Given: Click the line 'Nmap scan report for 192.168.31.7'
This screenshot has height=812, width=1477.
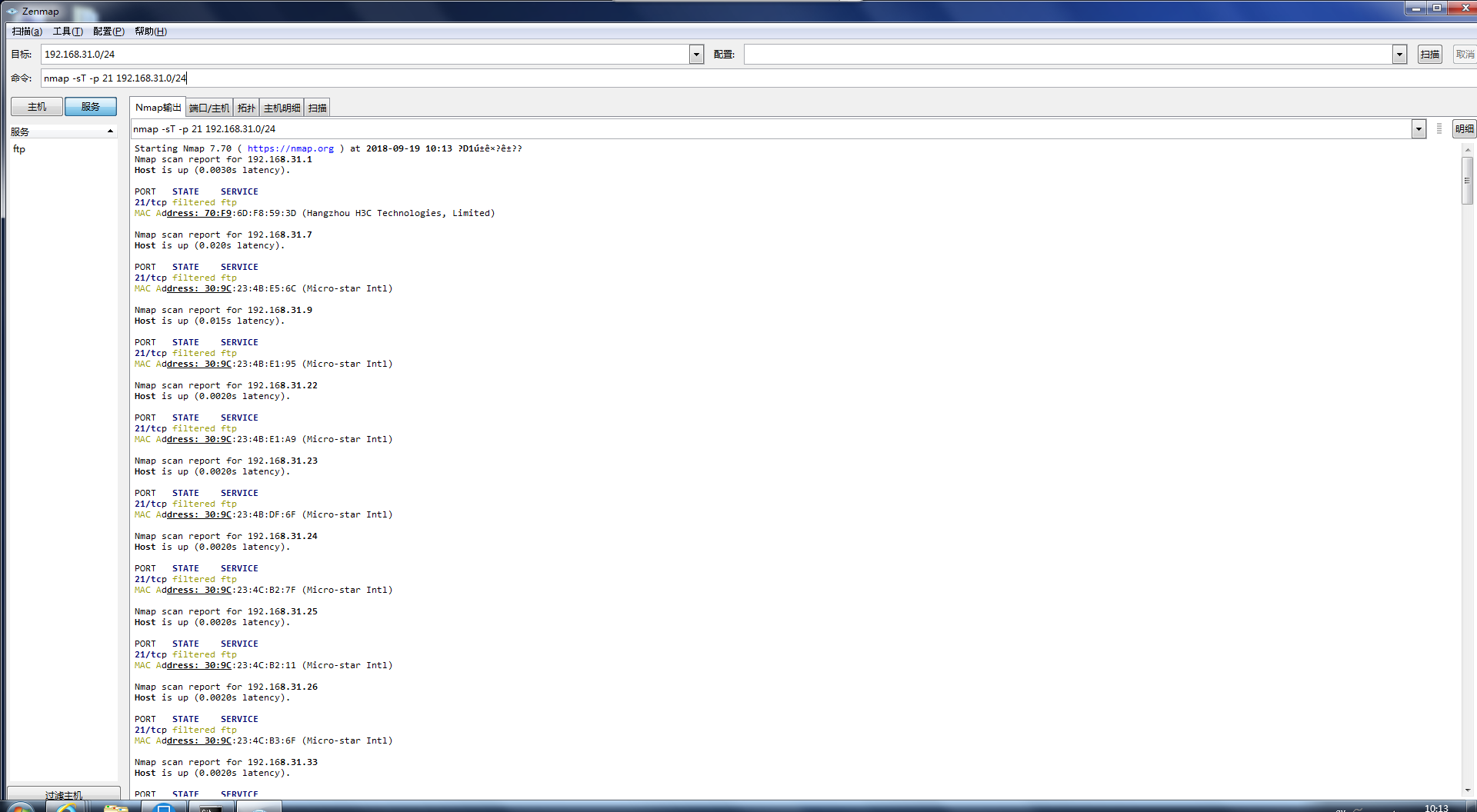Looking at the screenshot, I should 223,235.
